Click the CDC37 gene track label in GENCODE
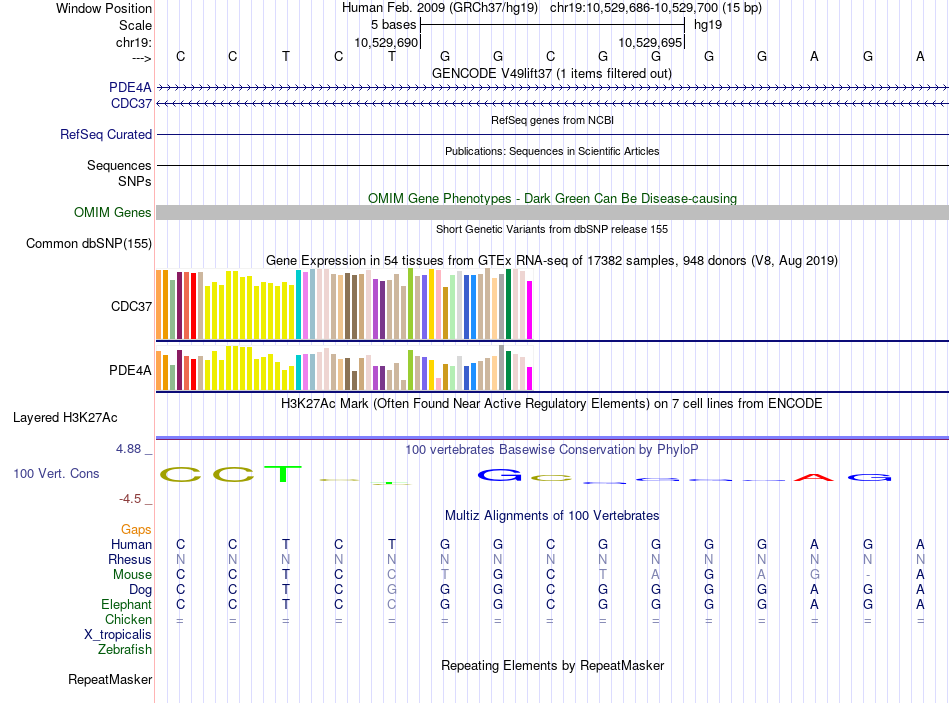Image resolution: width=950 pixels, height=703 pixels. 131,104
